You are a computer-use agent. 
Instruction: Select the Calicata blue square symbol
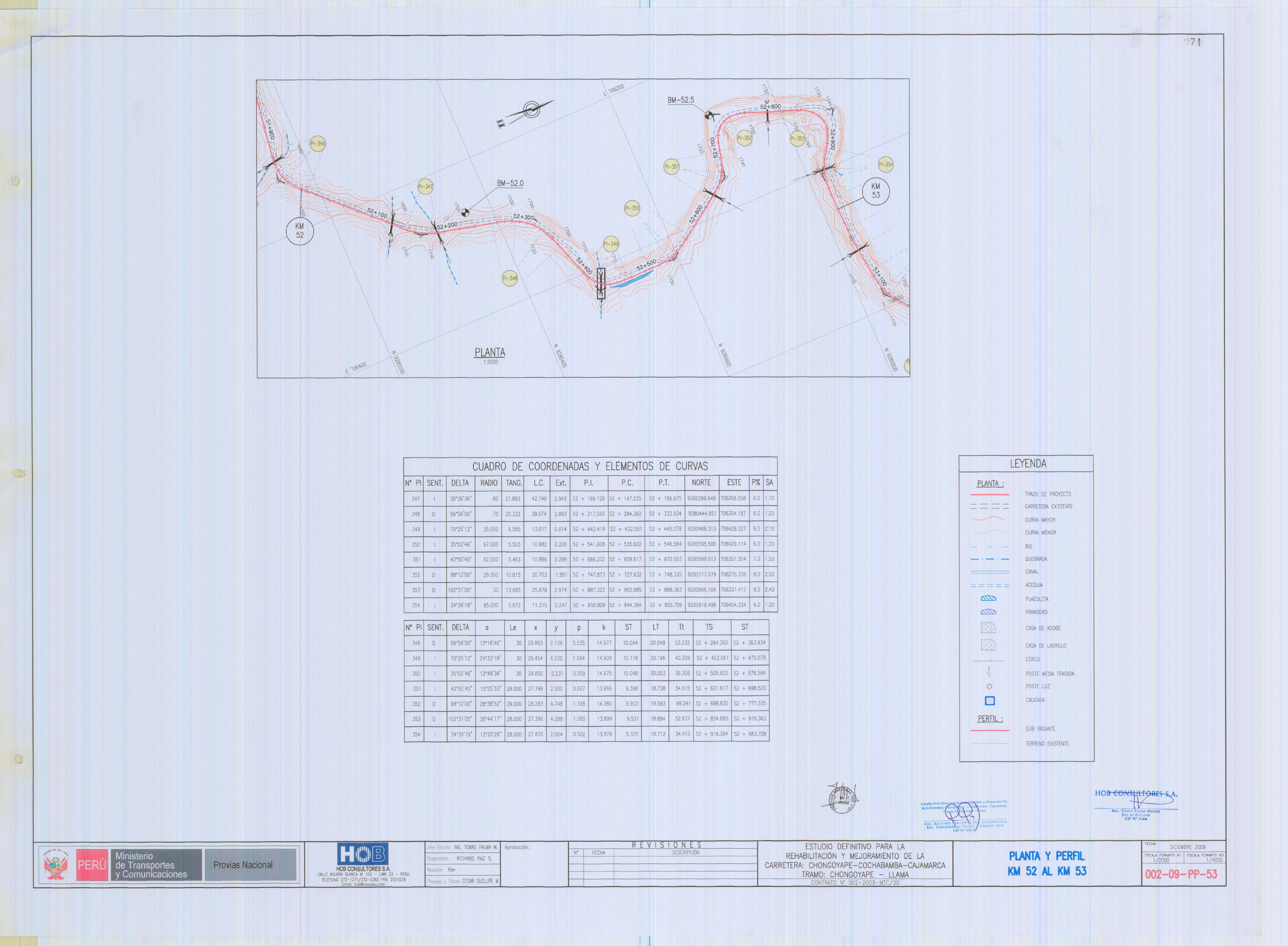pos(990,700)
